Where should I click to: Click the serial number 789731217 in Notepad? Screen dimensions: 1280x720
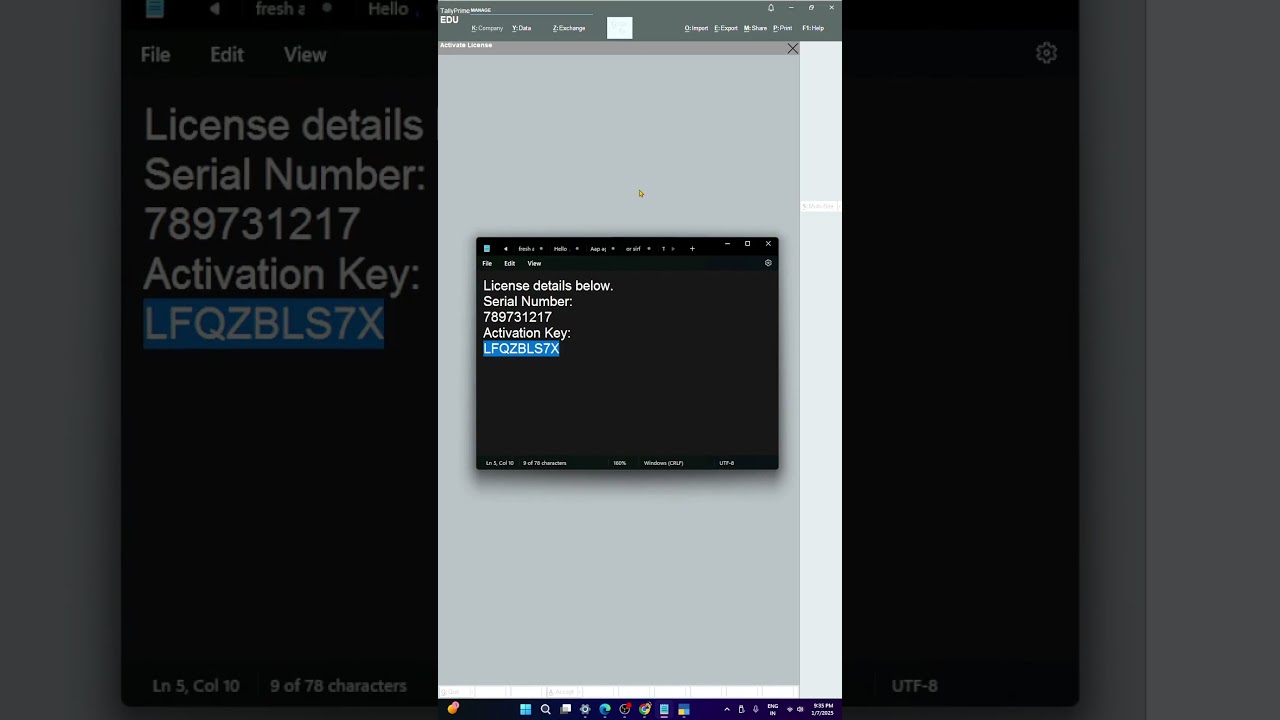[x=517, y=317]
